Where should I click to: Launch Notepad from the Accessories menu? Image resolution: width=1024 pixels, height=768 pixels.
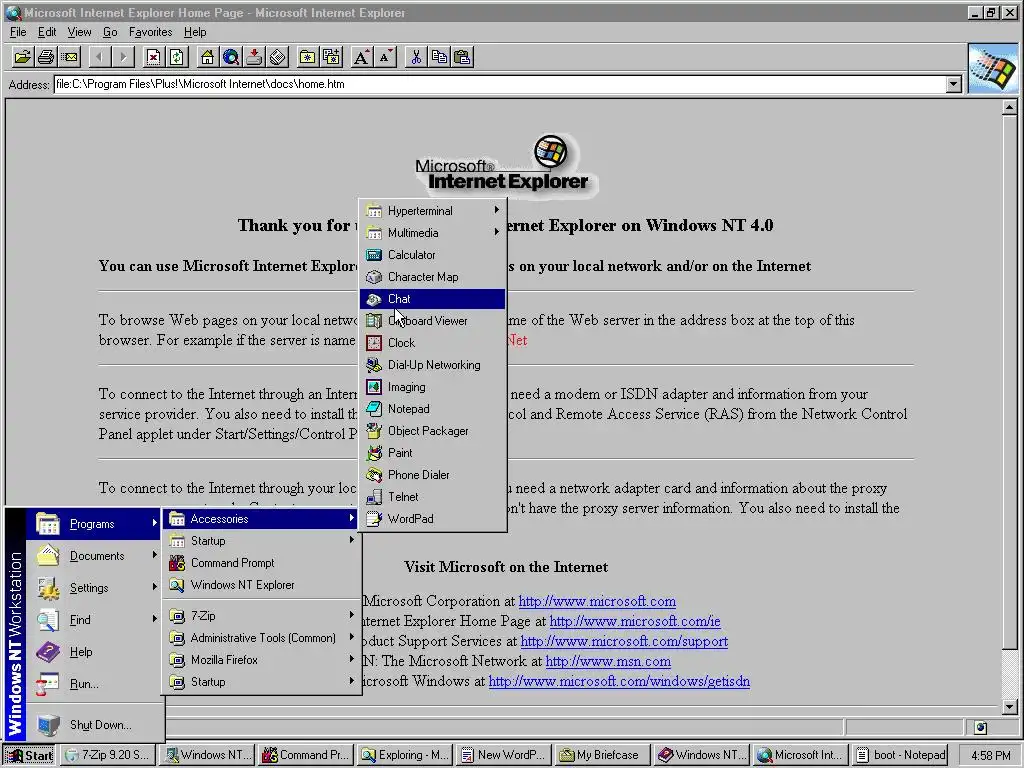(432, 409)
